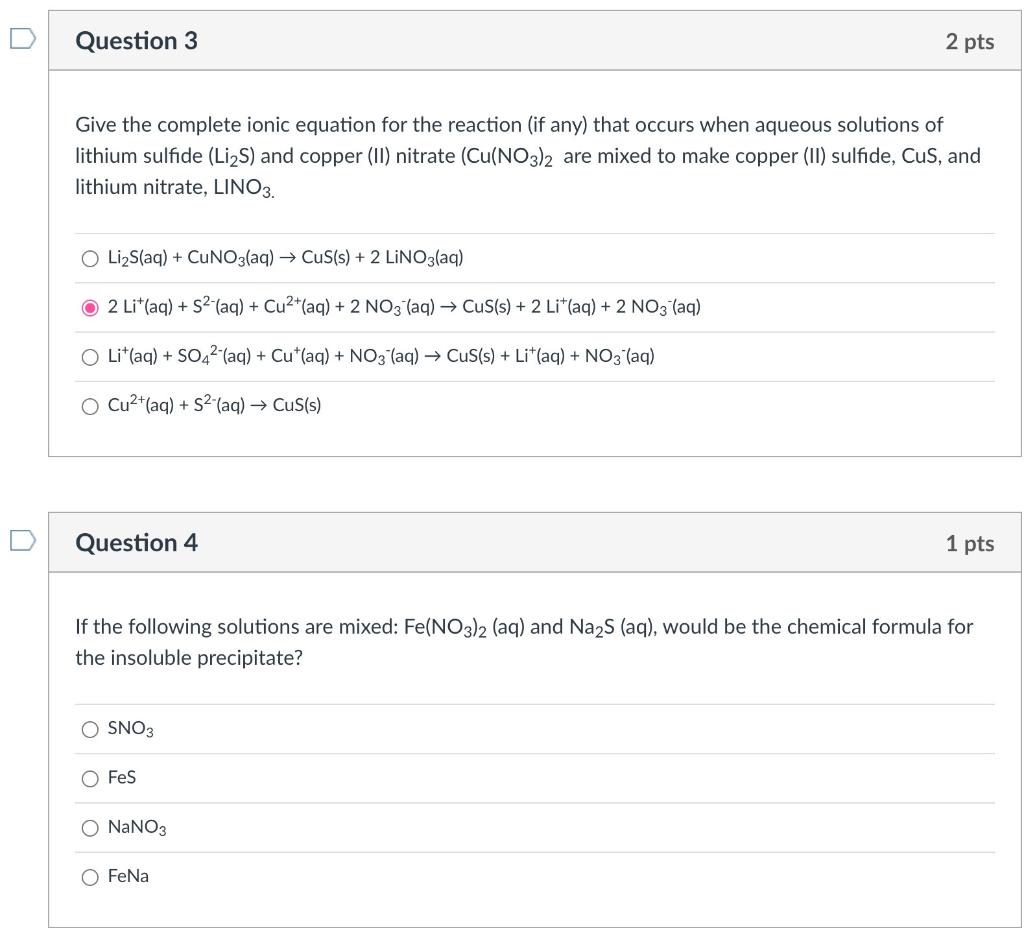
Task: Click the Question 3 header title
Action: tap(137, 41)
